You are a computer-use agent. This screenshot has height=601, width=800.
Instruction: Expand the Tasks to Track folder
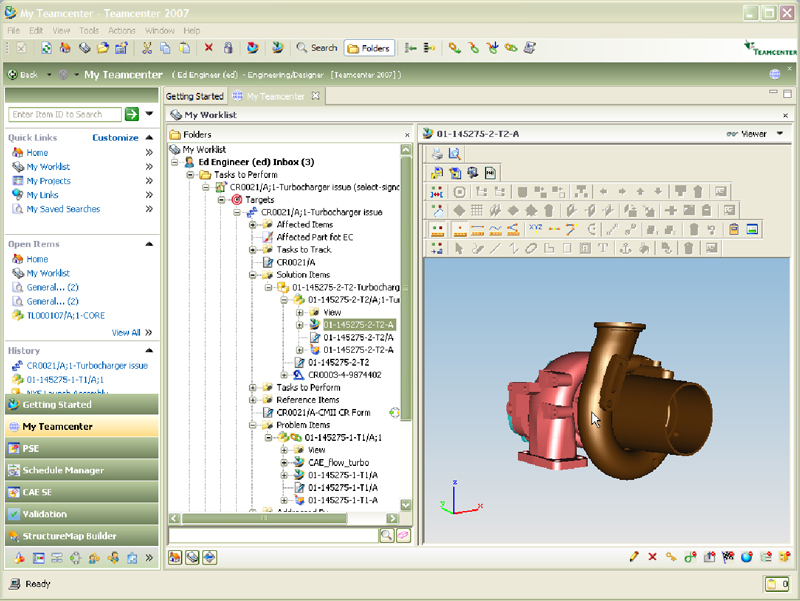point(253,250)
